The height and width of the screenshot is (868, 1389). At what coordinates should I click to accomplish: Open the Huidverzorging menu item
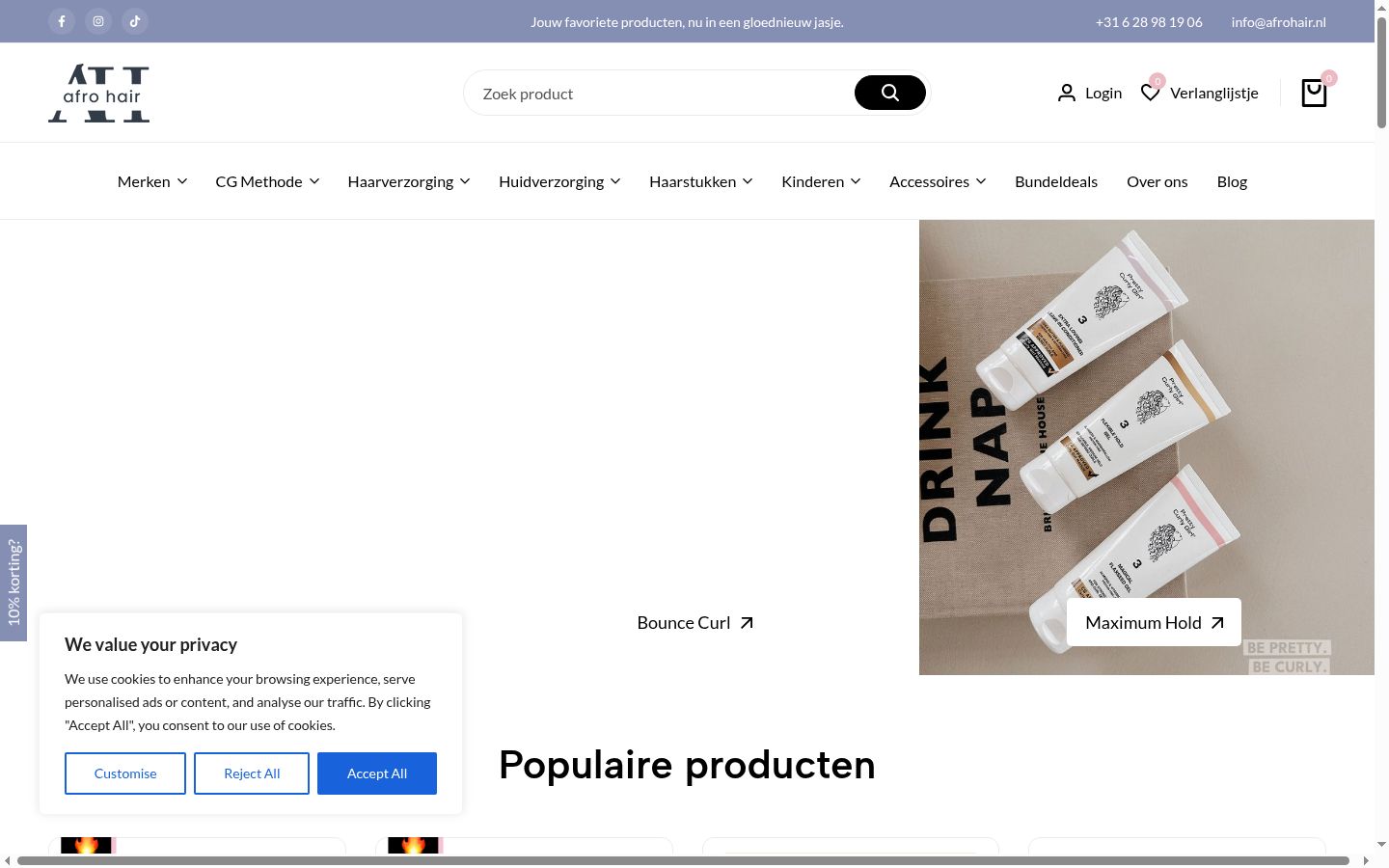point(551,181)
